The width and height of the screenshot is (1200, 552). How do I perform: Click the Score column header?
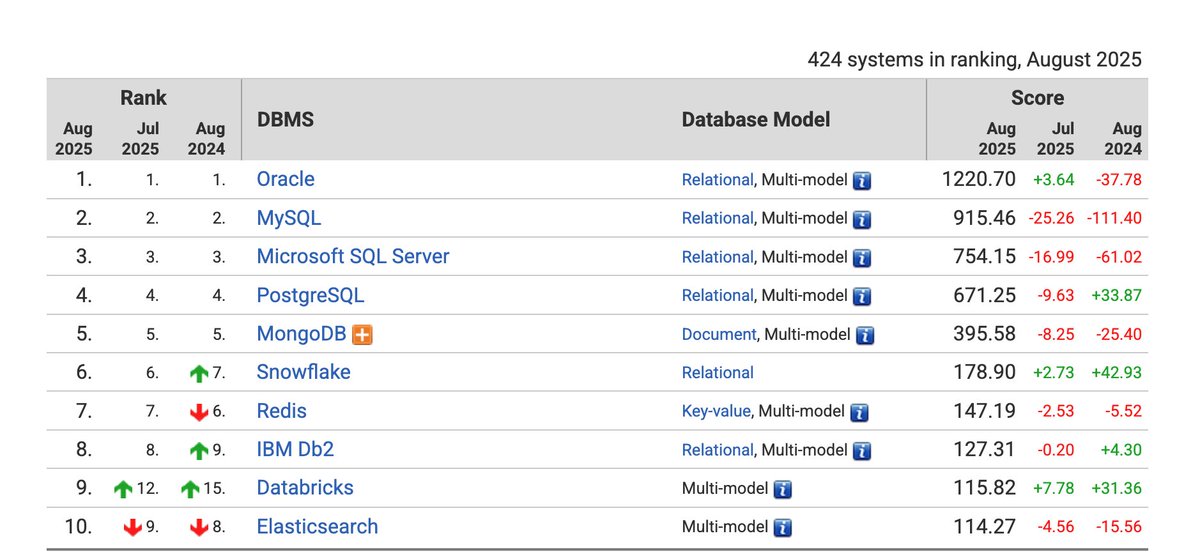[1037, 98]
